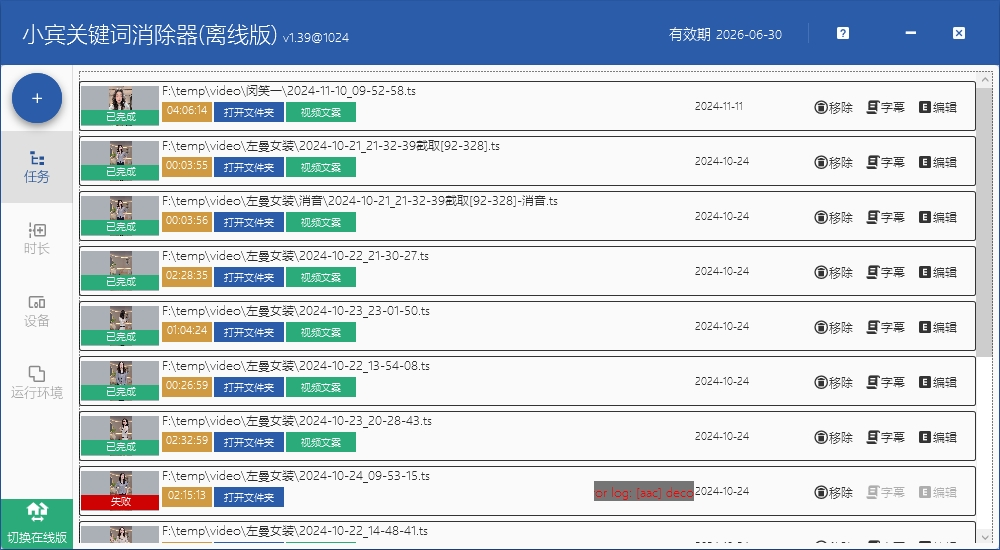Edit the 2024-10-22_13-54-08.ts task
The width and height of the screenshot is (1000, 550).
(x=938, y=382)
